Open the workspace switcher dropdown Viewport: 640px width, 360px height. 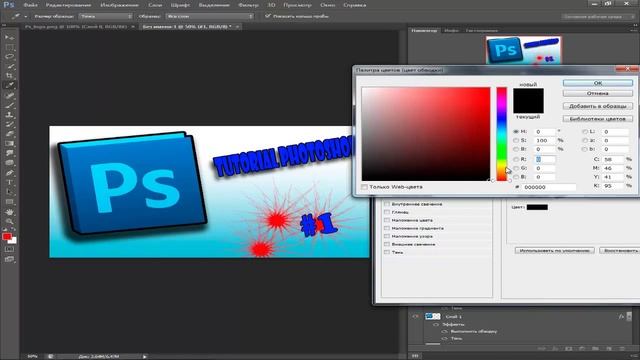click(x=598, y=16)
